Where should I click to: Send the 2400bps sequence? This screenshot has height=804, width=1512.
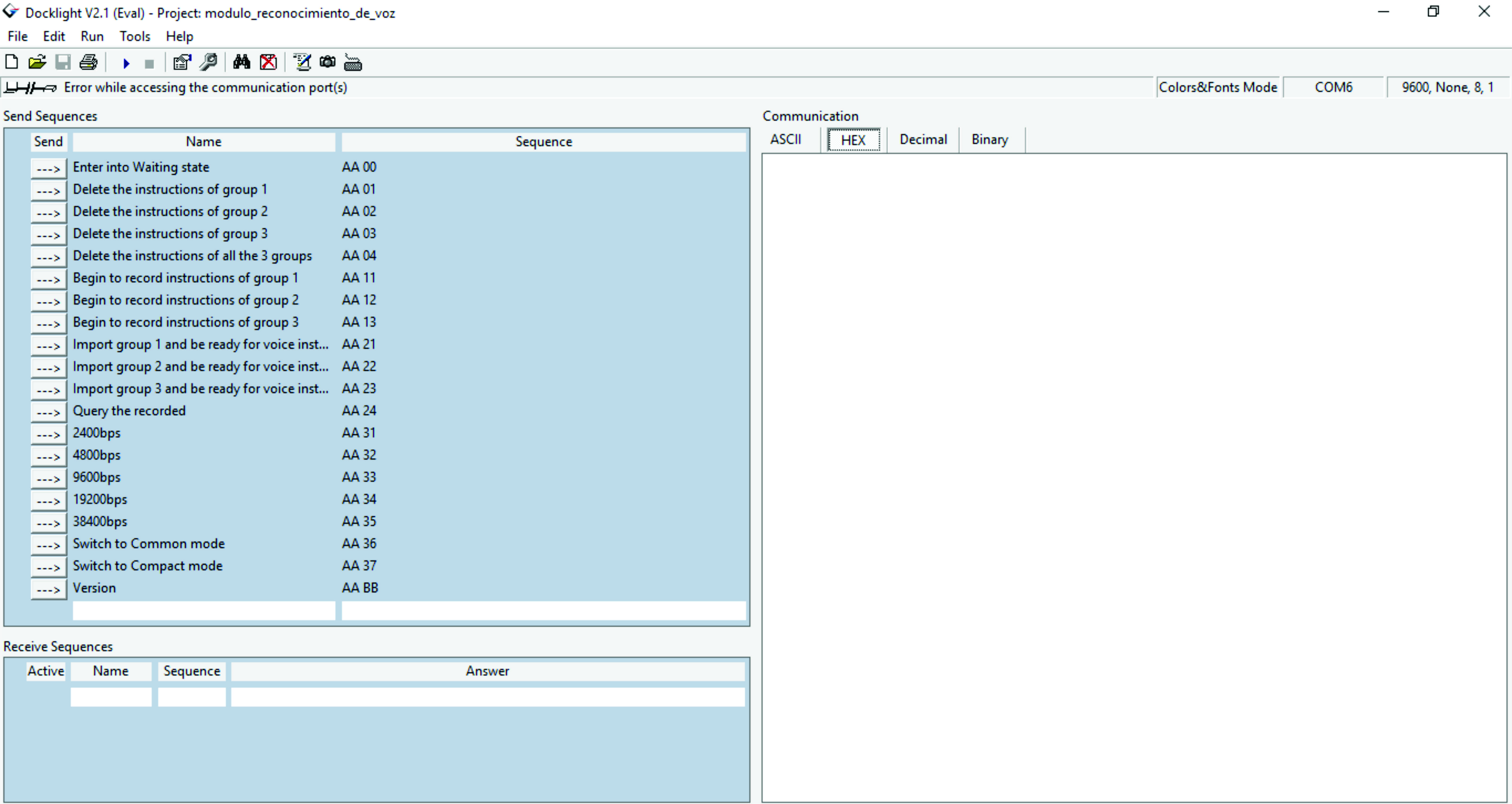(x=49, y=434)
